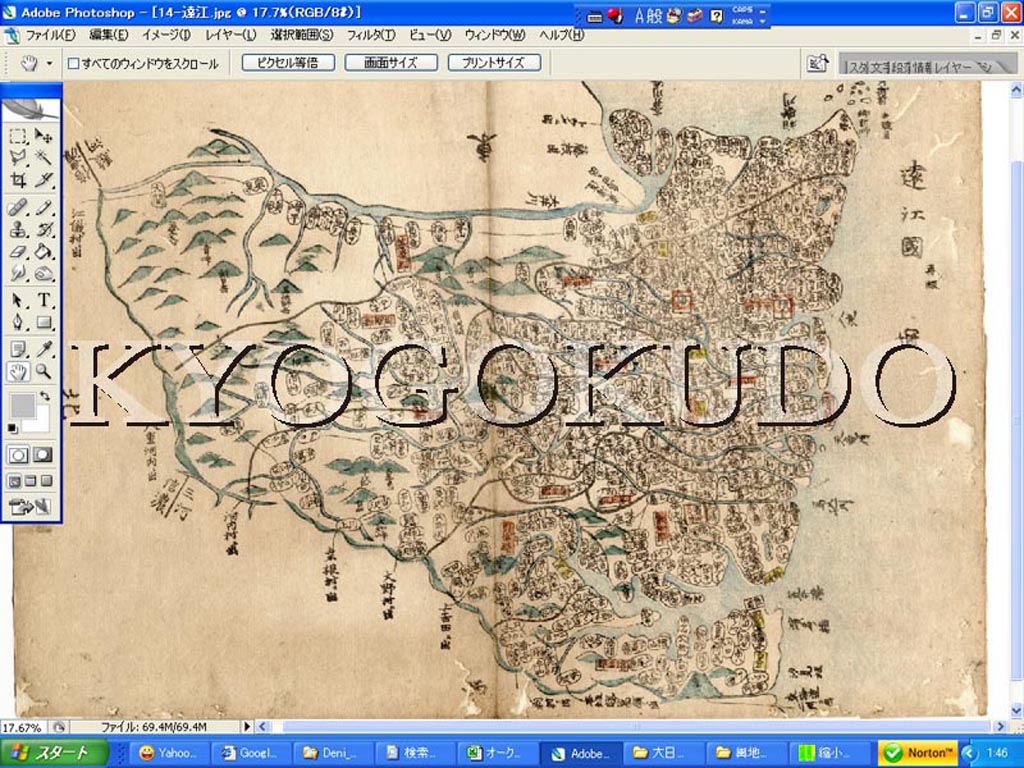Open the 編集(E) menu
1024x768 pixels.
[x=108, y=35]
